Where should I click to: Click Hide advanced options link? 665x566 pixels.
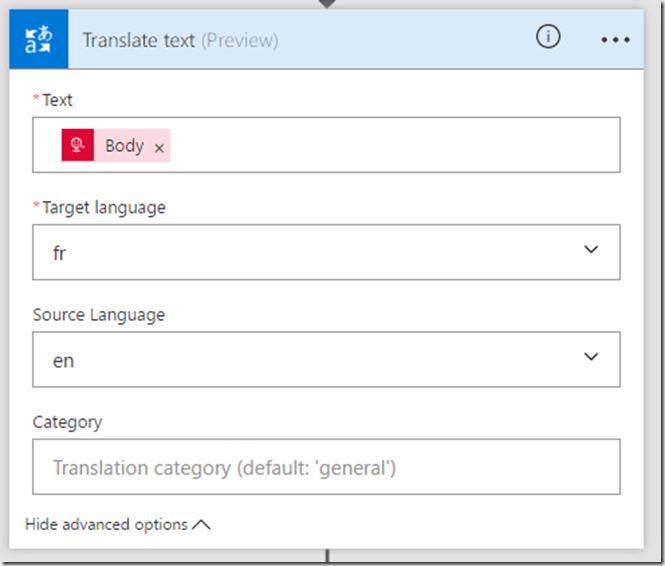click(x=106, y=524)
